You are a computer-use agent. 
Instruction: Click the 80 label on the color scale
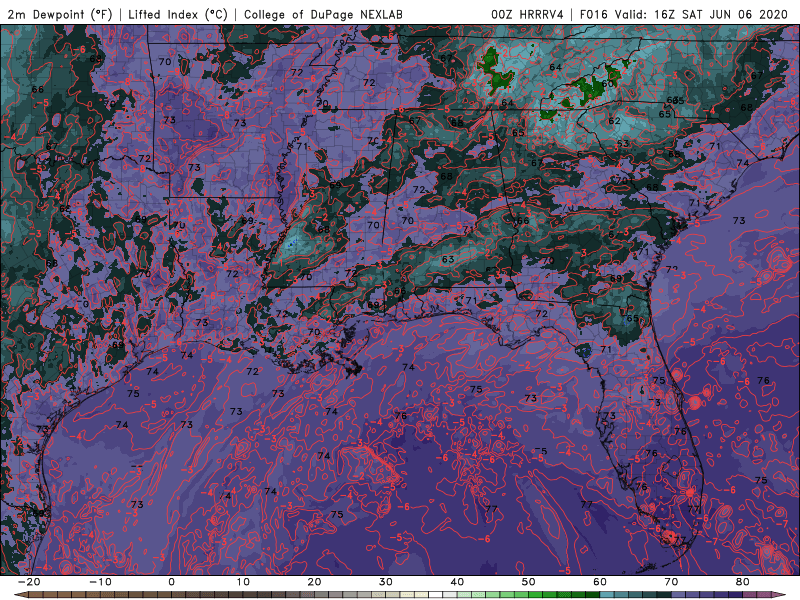pyautogui.click(x=743, y=582)
